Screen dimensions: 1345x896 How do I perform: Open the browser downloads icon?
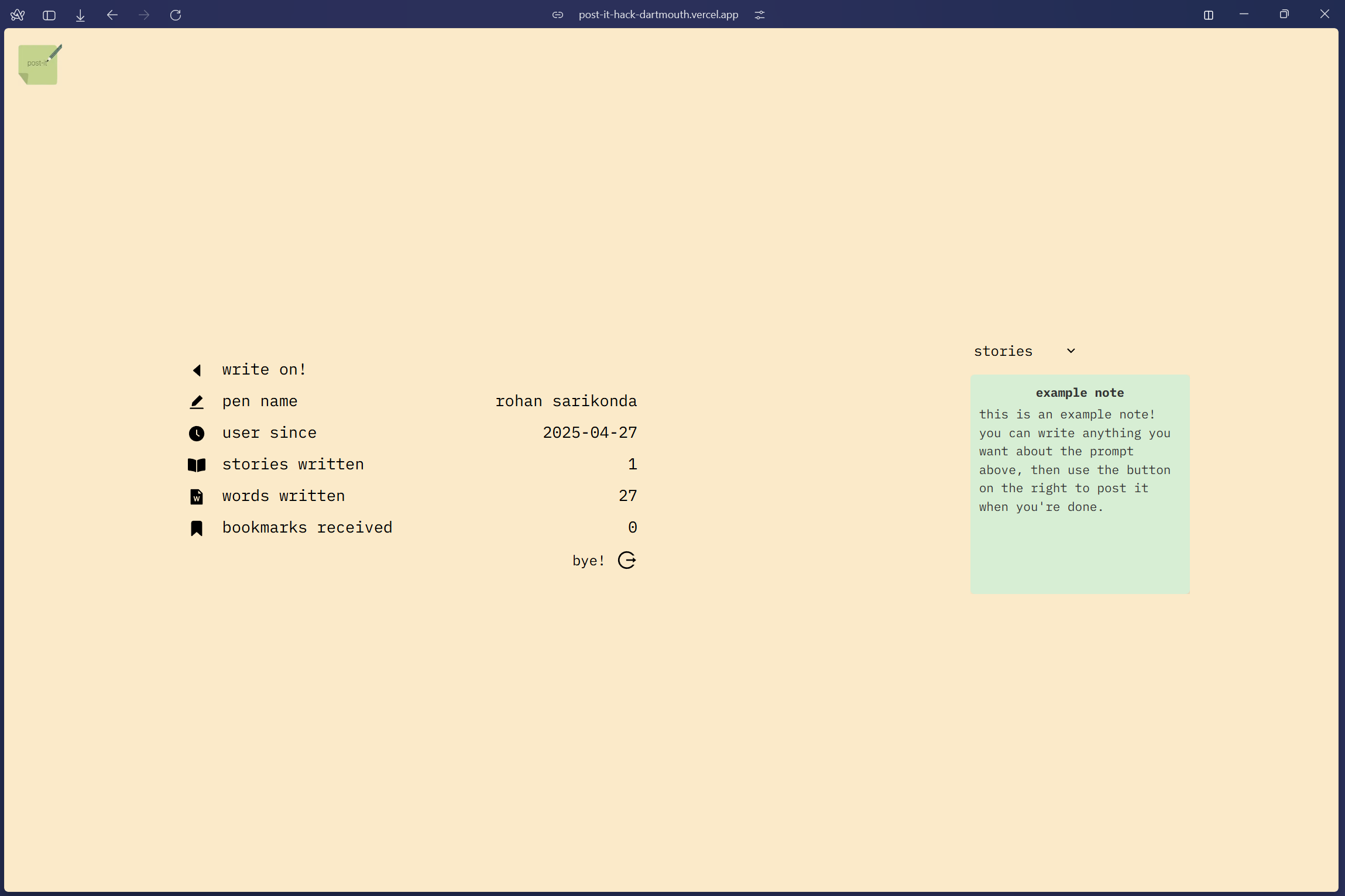81,15
